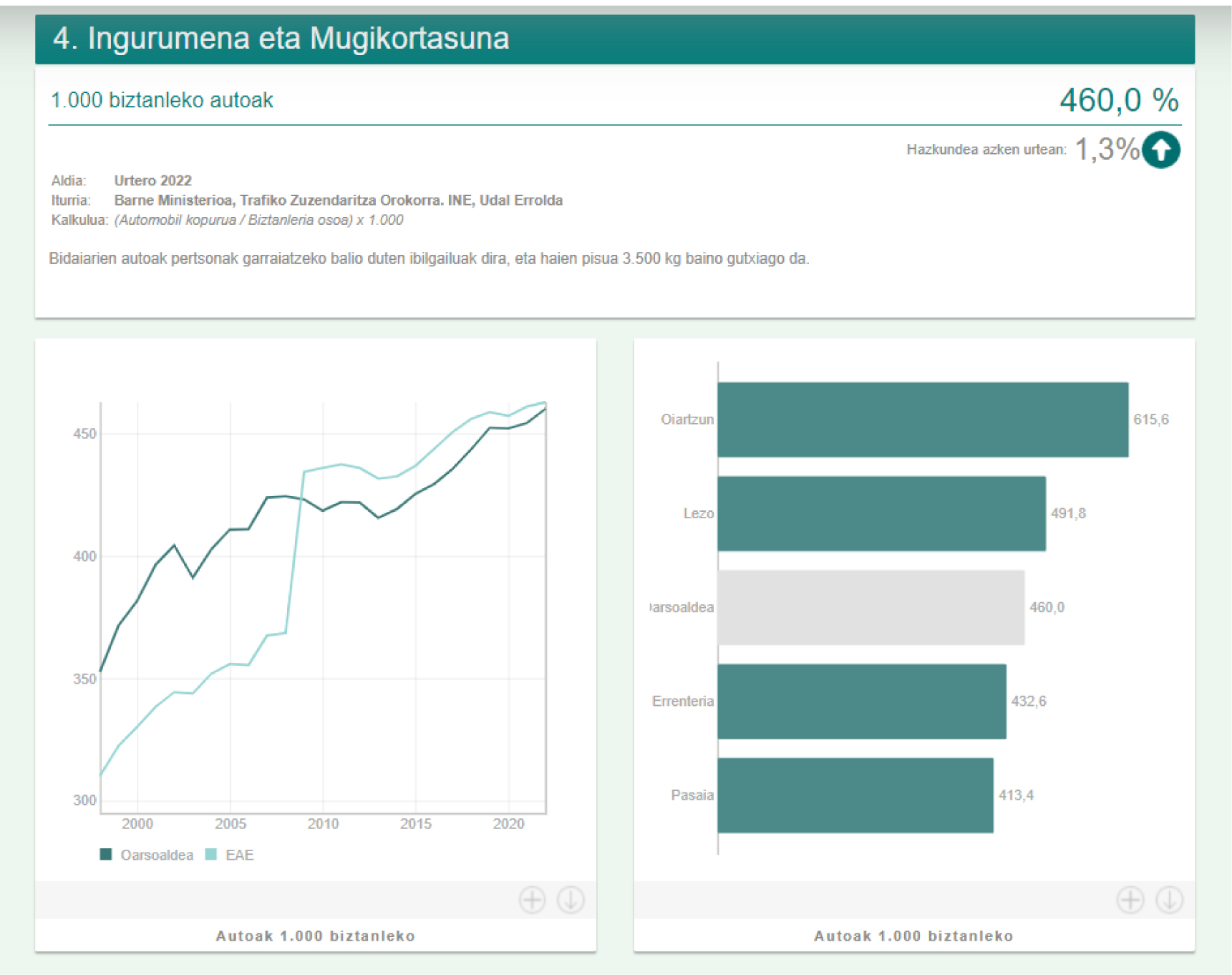Zoom the line chart with plus icon
1232x975 pixels.
coord(532,900)
